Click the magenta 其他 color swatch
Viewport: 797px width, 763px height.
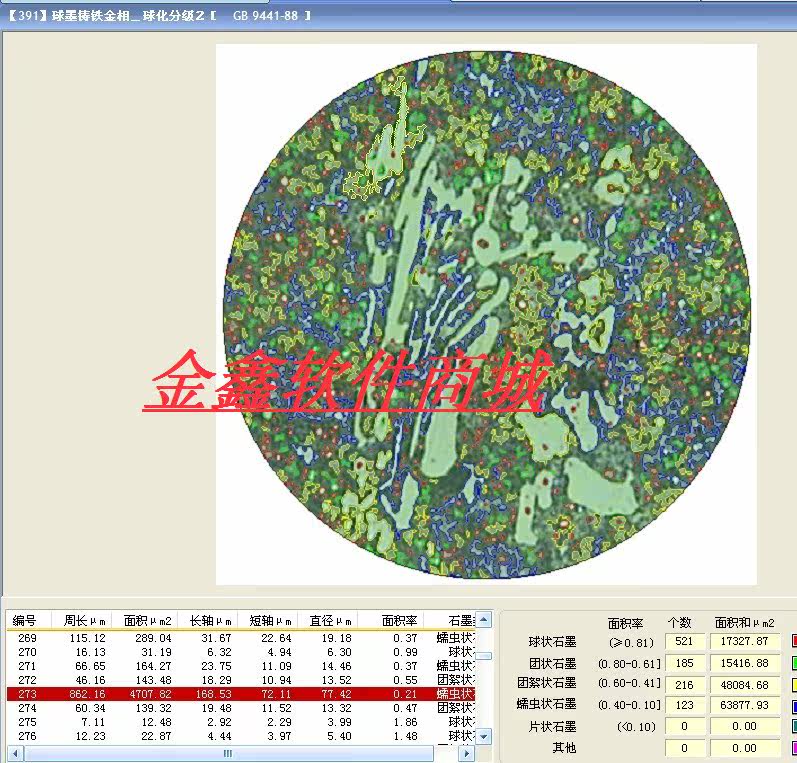pos(793,747)
